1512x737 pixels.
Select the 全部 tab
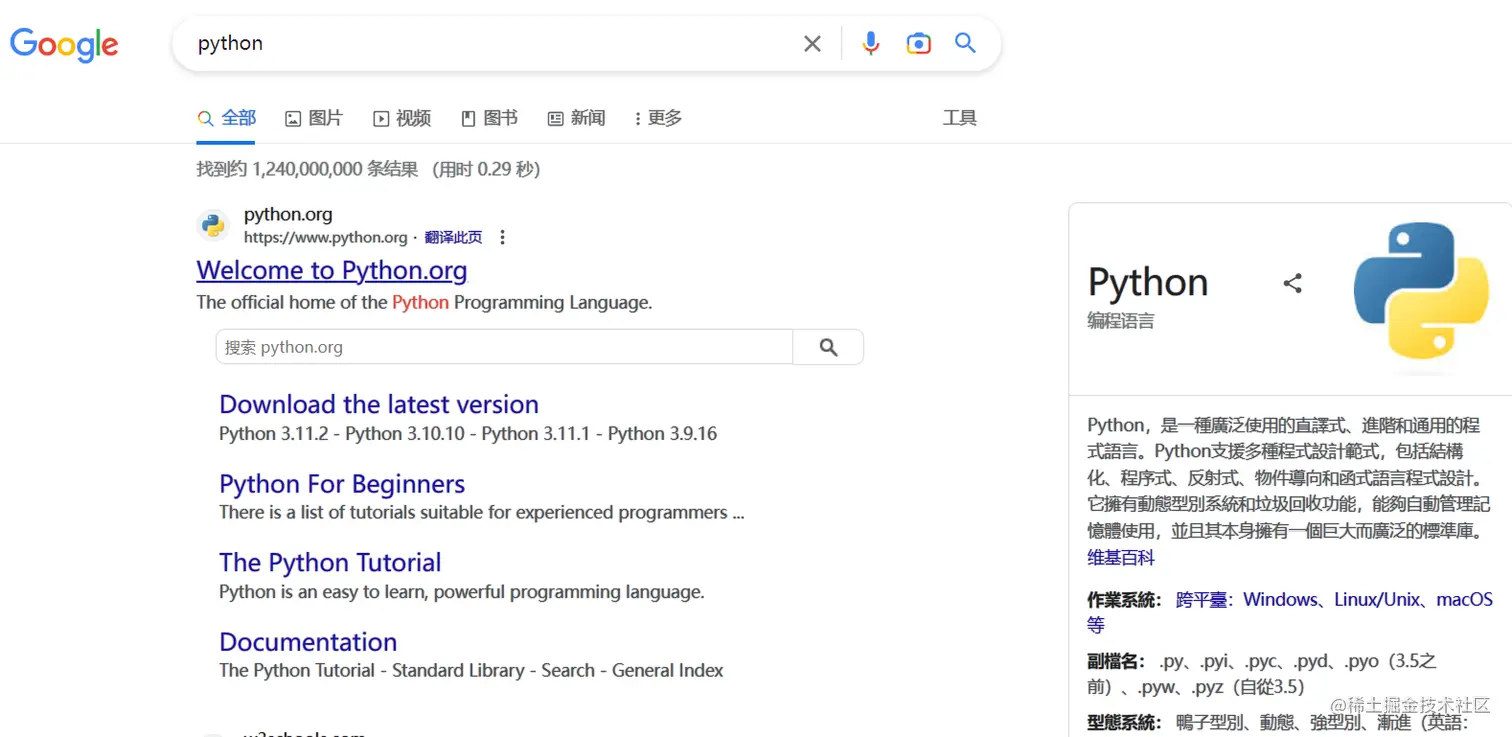pyautogui.click(x=227, y=118)
